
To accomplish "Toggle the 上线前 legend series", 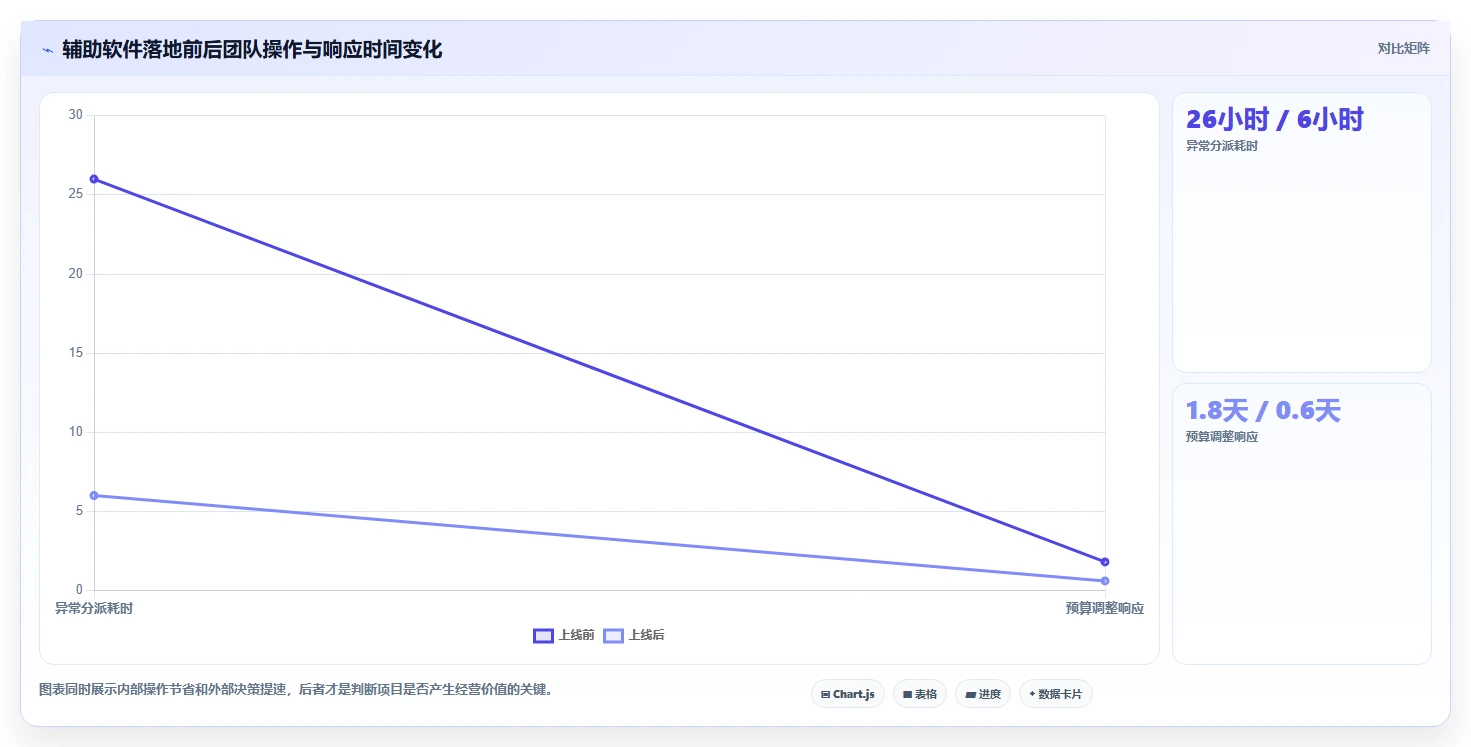I will 565,635.
